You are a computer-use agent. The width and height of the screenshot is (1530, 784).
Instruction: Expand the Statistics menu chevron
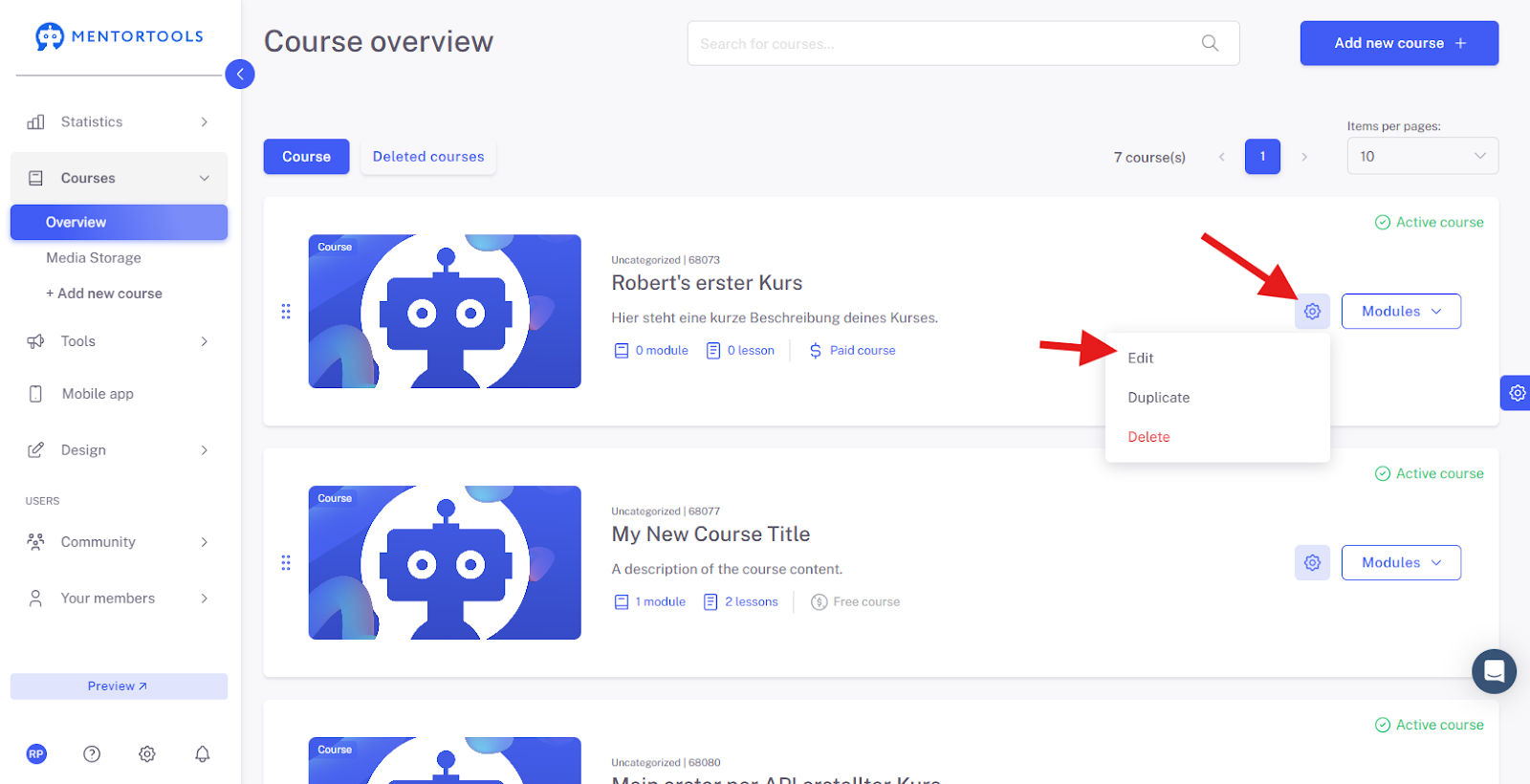(x=205, y=121)
